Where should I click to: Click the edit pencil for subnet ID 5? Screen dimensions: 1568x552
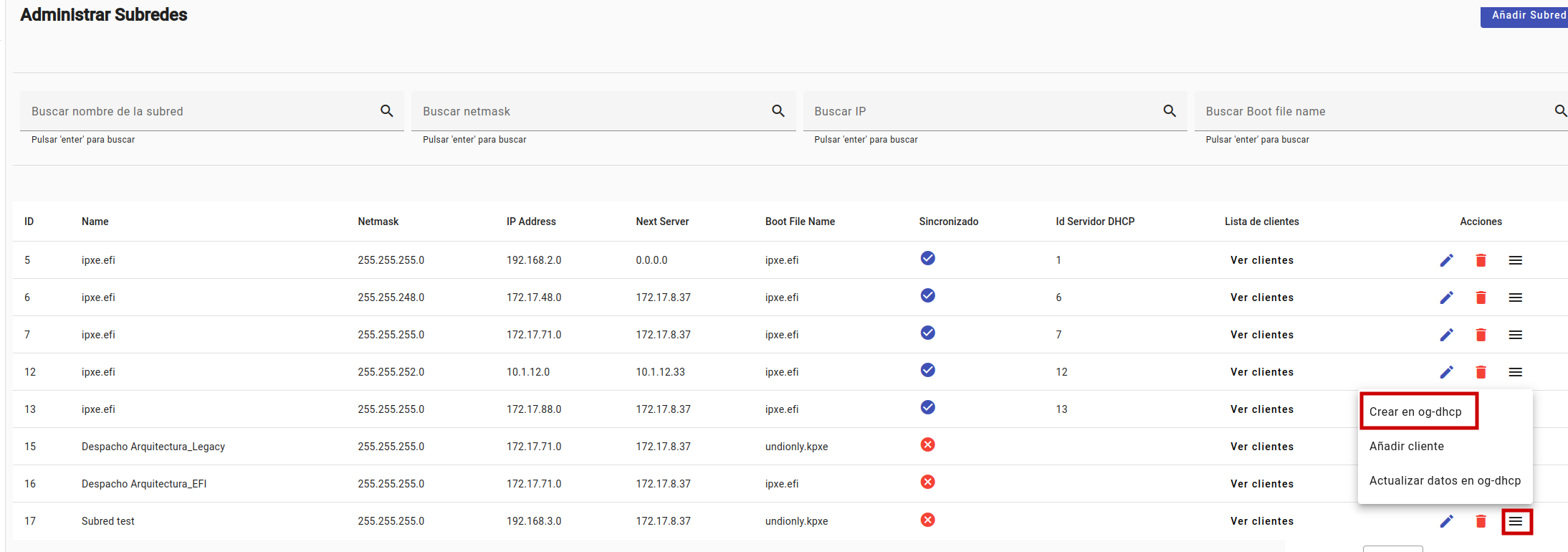pyautogui.click(x=1446, y=260)
